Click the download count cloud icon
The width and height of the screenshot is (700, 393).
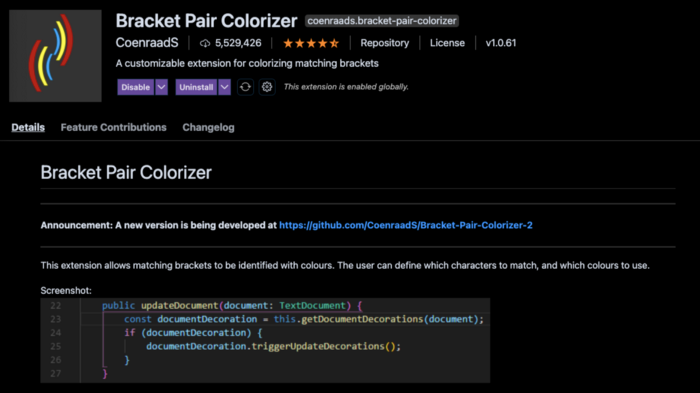point(205,43)
